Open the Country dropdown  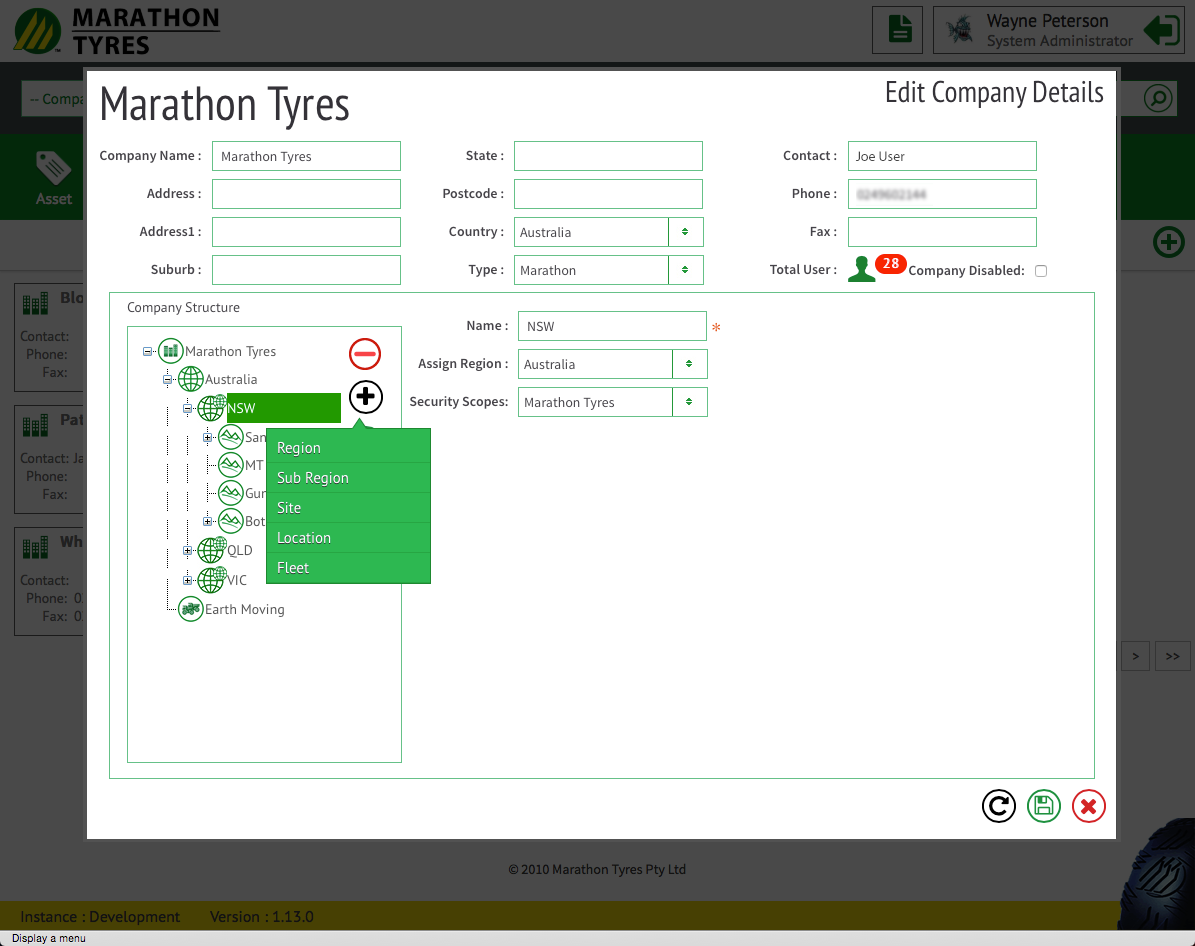coord(685,232)
